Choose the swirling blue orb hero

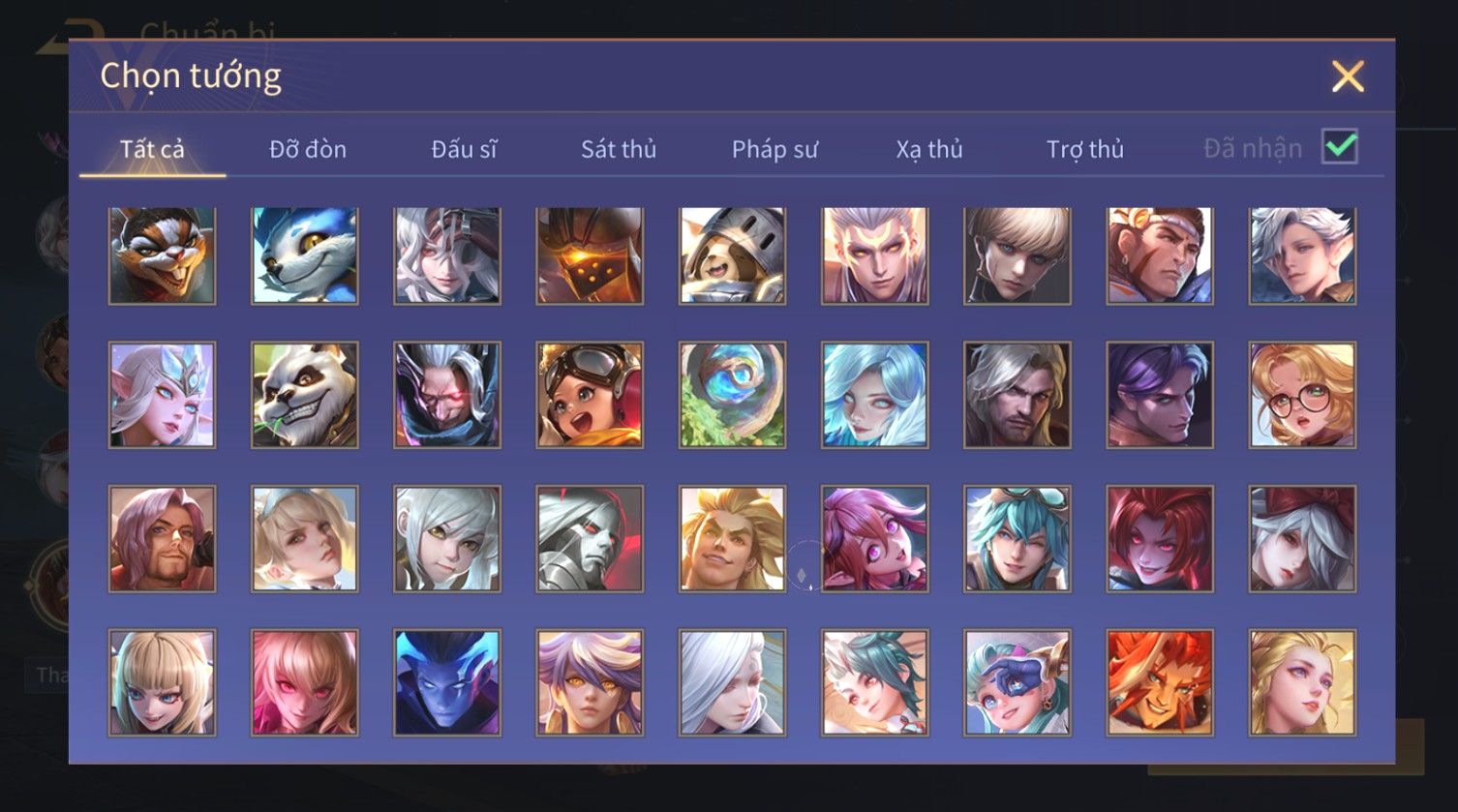point(732,395)
